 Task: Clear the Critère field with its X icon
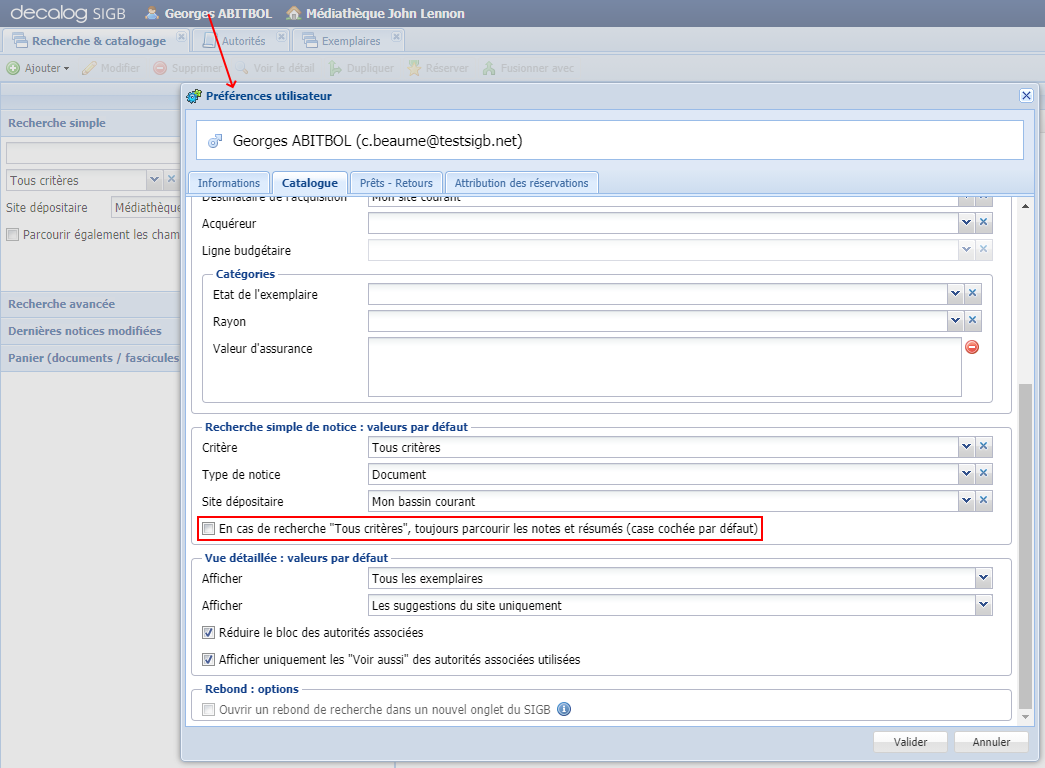tap(983, 447)
